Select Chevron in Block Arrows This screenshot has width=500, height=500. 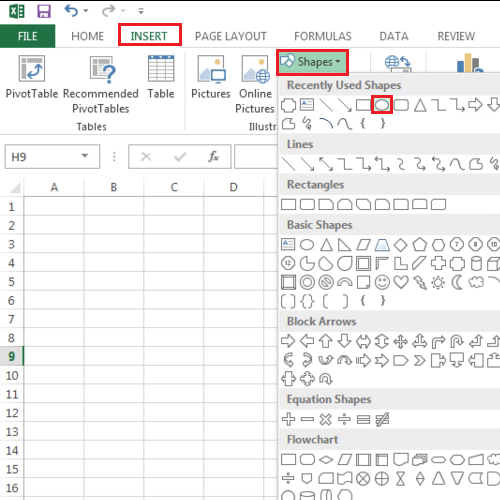pyautogui.click(x=419, y=360)
